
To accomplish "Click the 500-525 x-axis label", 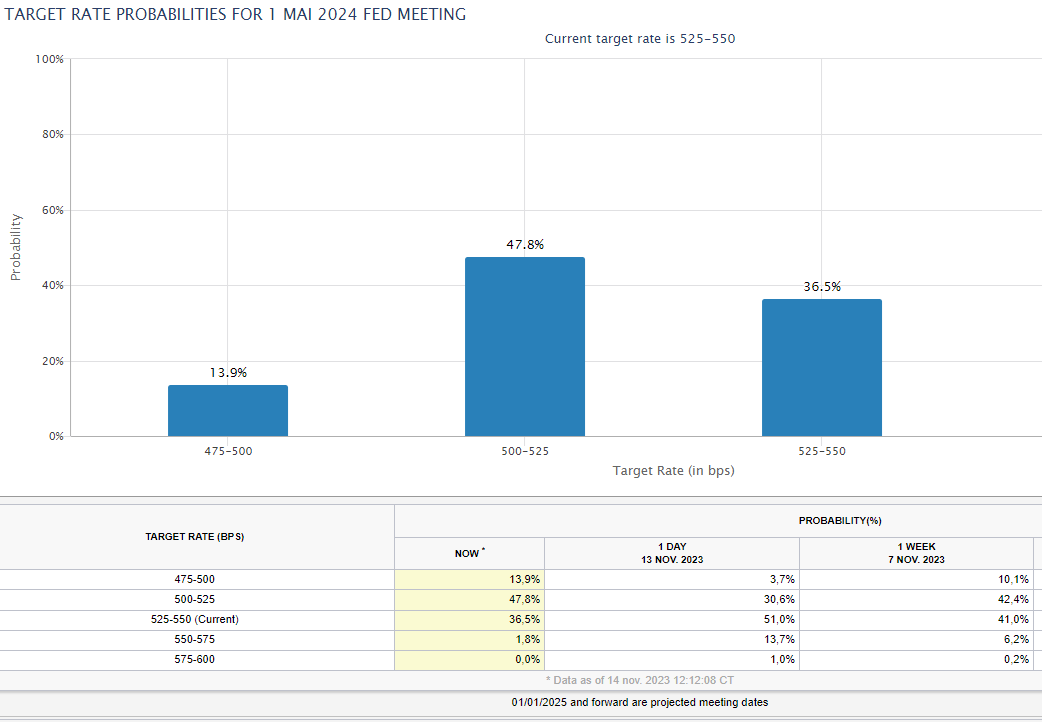I will (525, 451).
